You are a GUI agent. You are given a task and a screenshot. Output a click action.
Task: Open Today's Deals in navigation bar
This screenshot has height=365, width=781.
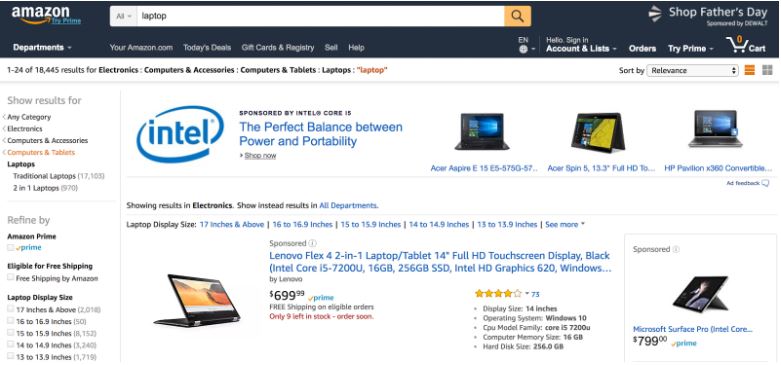207,48
